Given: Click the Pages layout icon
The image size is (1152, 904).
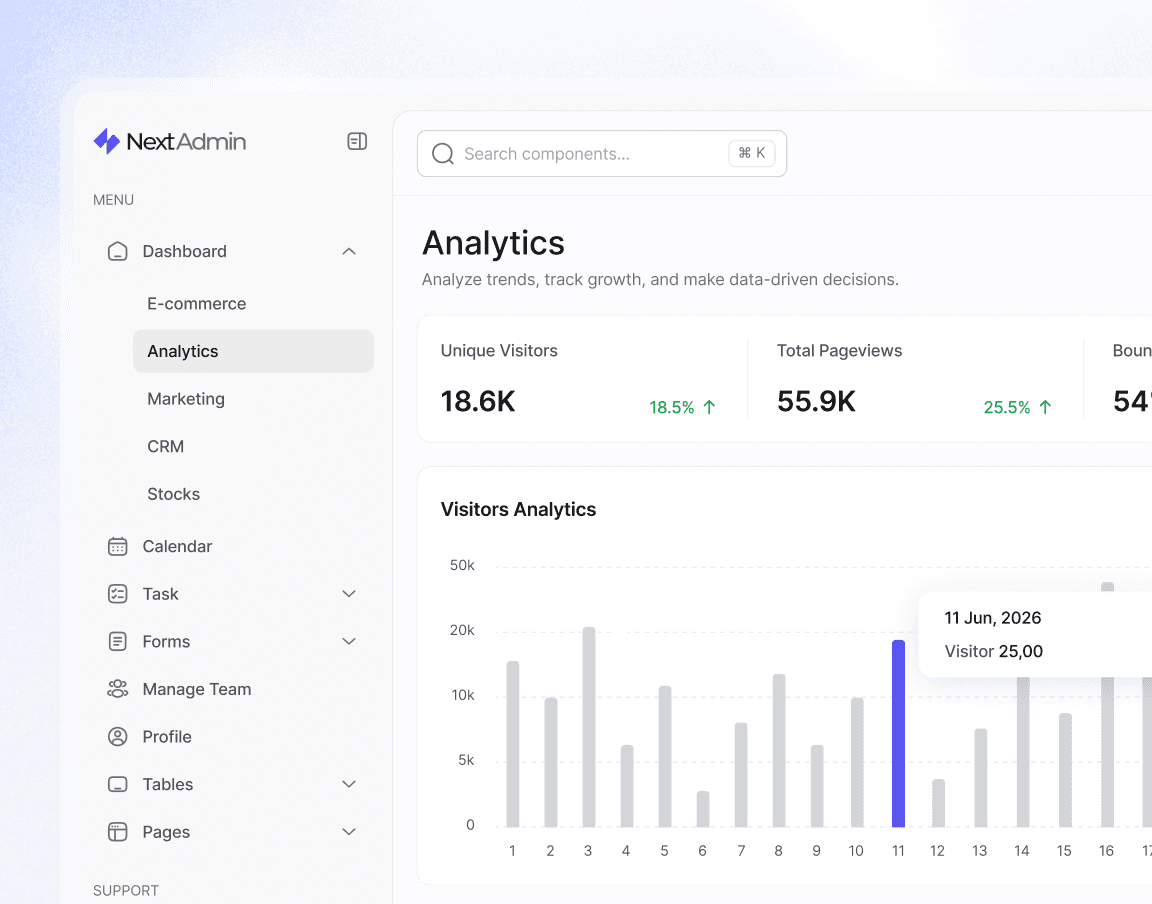Looking at the screenshot, I should pyautogui.click(x=118, y=832).
